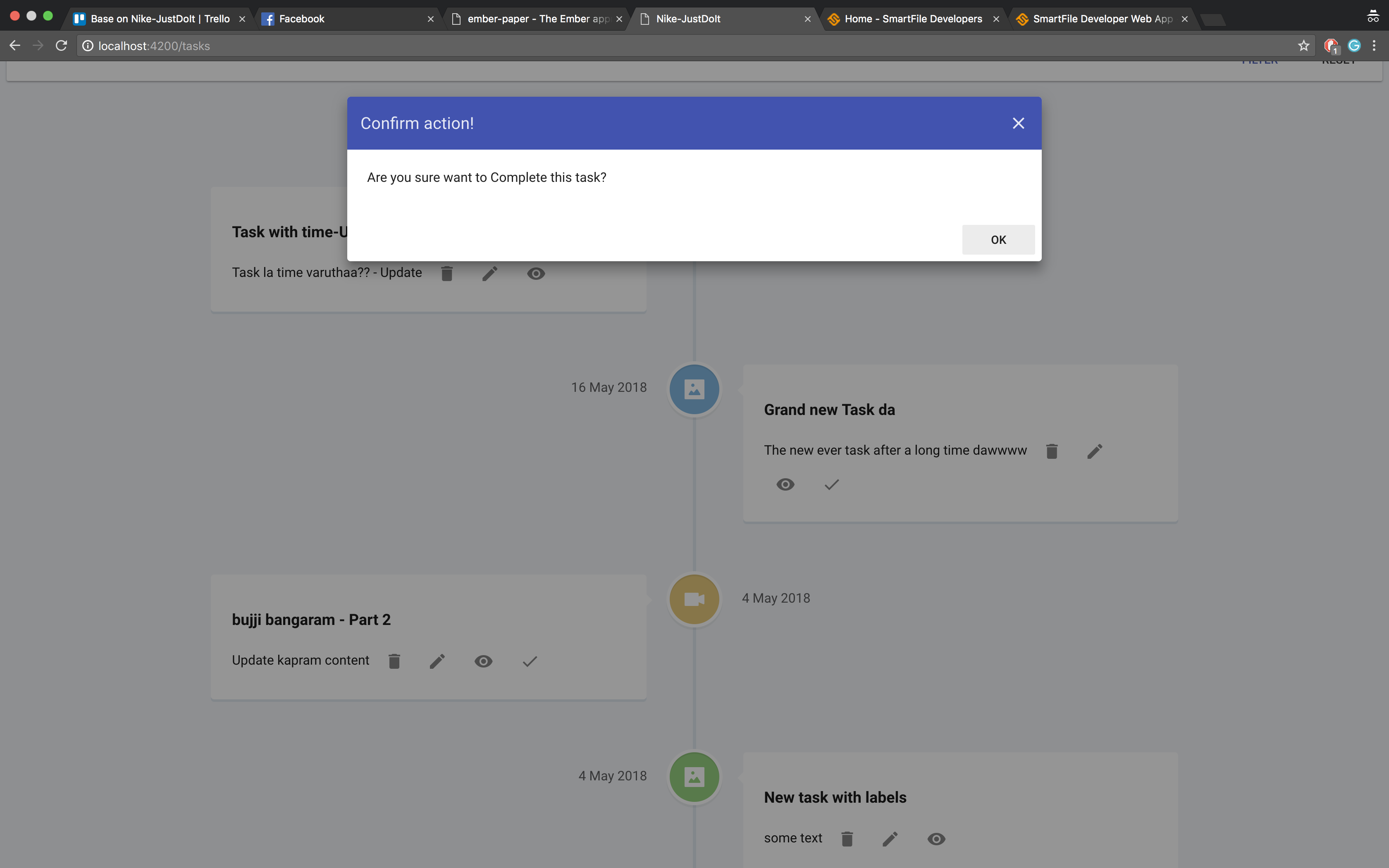Delete the 'Grand new Task da' task

pos(1052,451)
